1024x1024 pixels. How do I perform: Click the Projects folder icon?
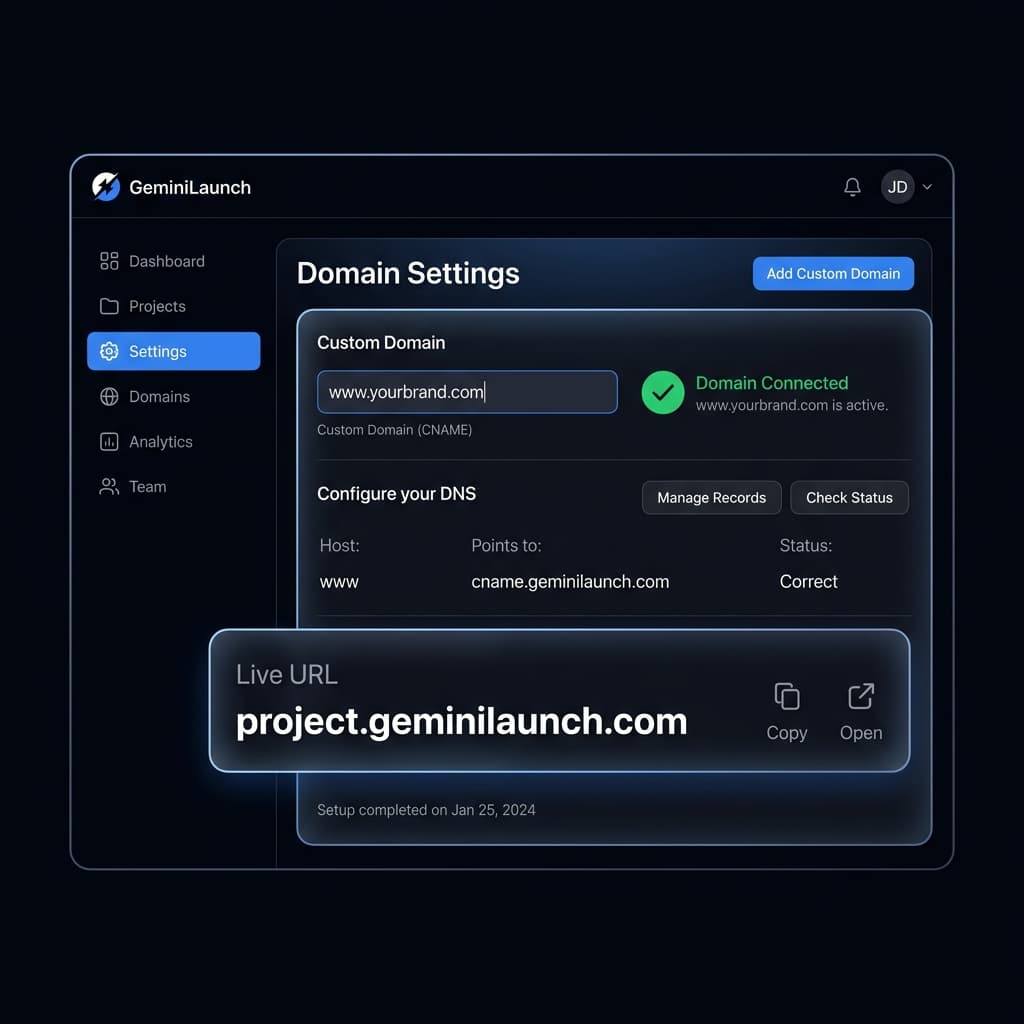pyautogui.click(x=109, y=306)
